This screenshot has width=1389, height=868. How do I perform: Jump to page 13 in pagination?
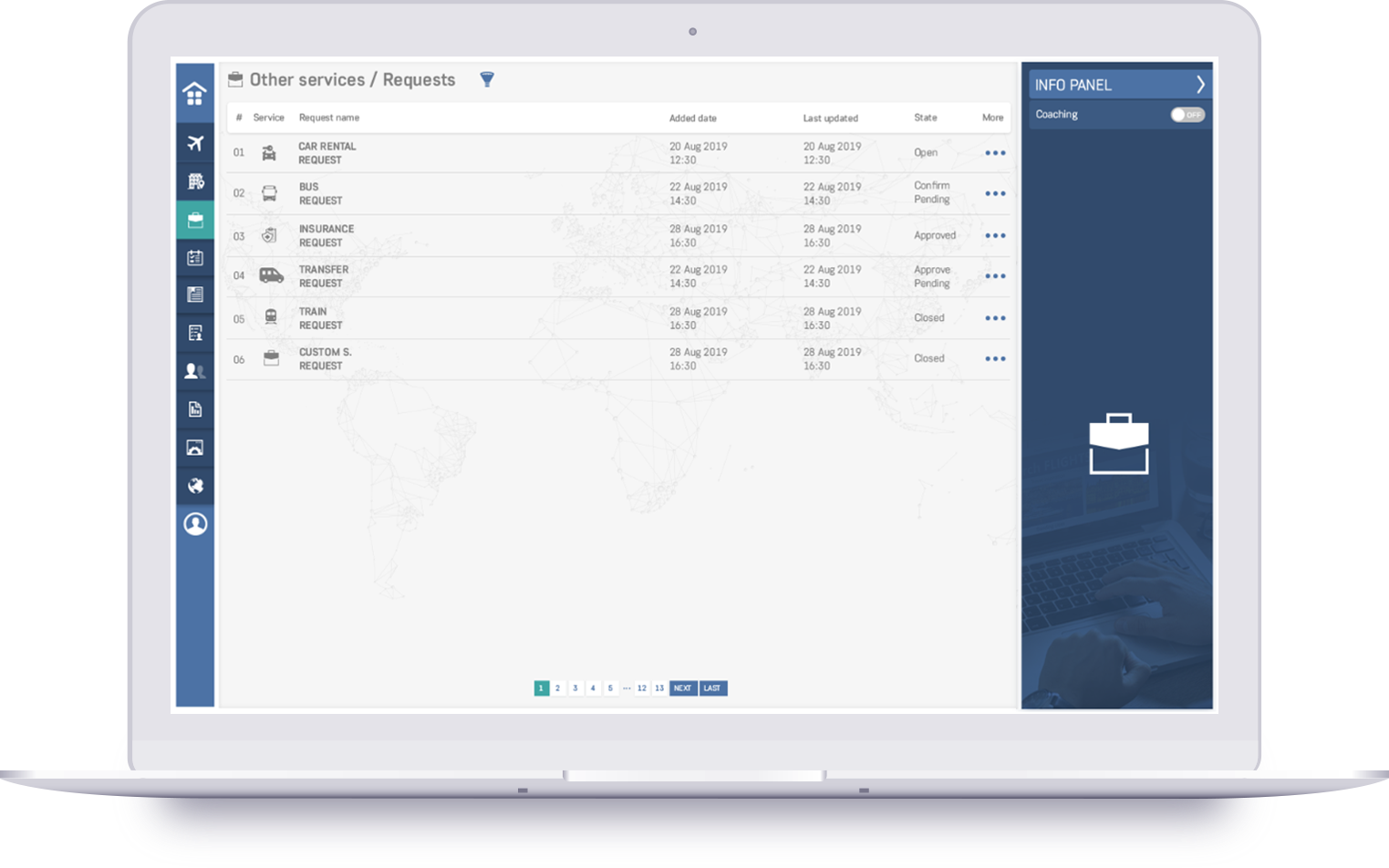pyautogui.click(x=659, y=688)
